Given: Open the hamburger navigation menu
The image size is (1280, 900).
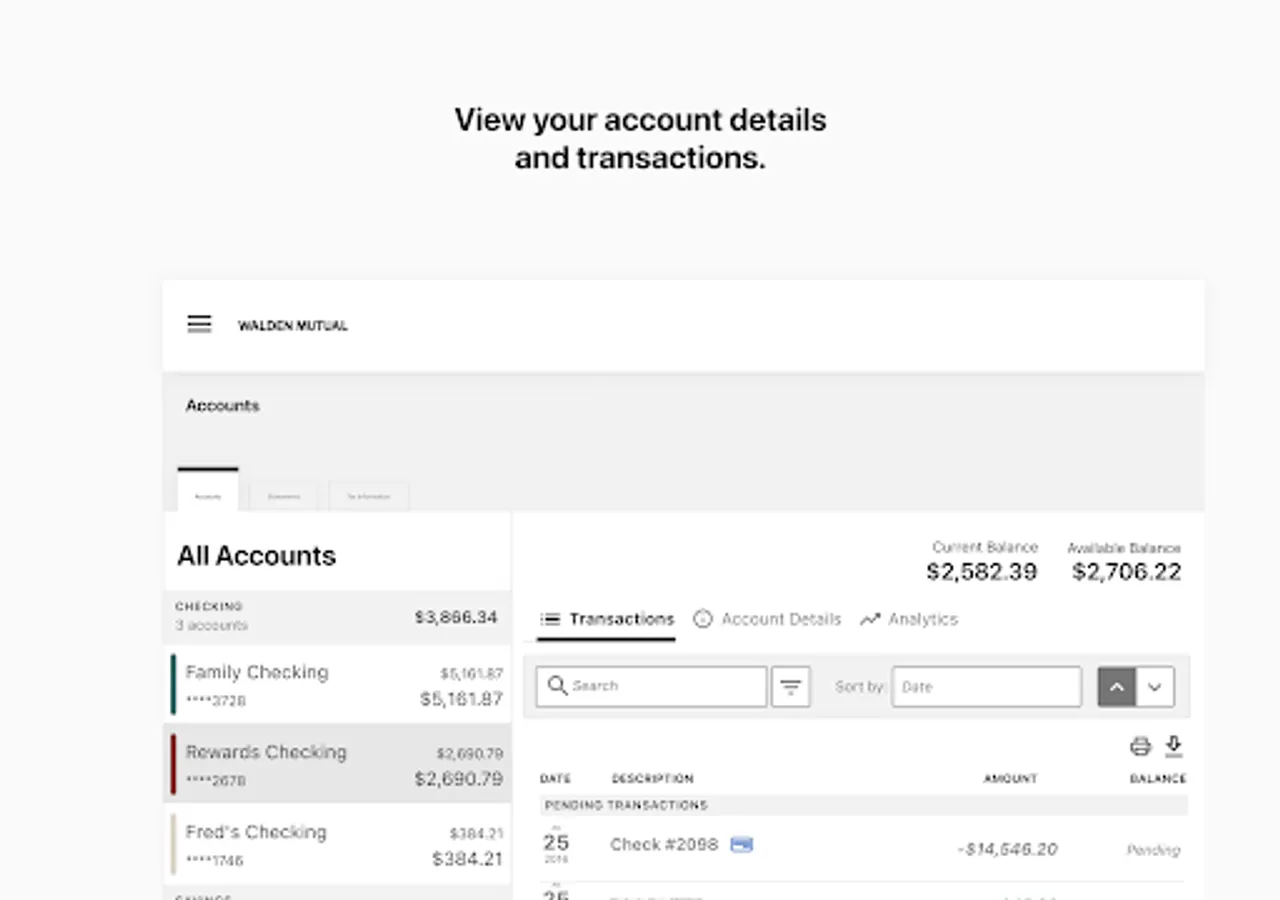Looking at the screenshot, I should pos(199,324).
